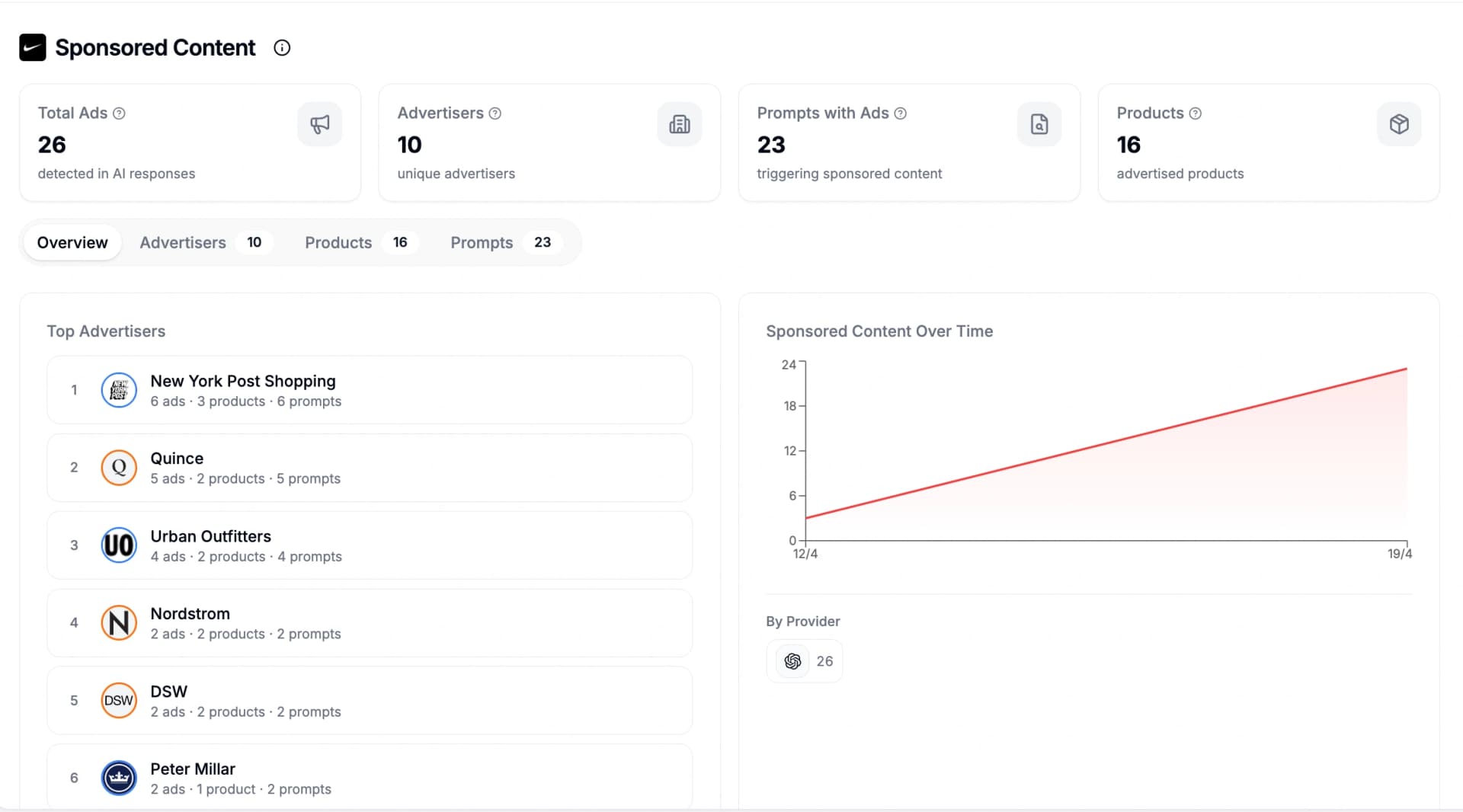
Task: Click the Advertisers help icon
Action: pyautogui.click(x=495, y=113)
